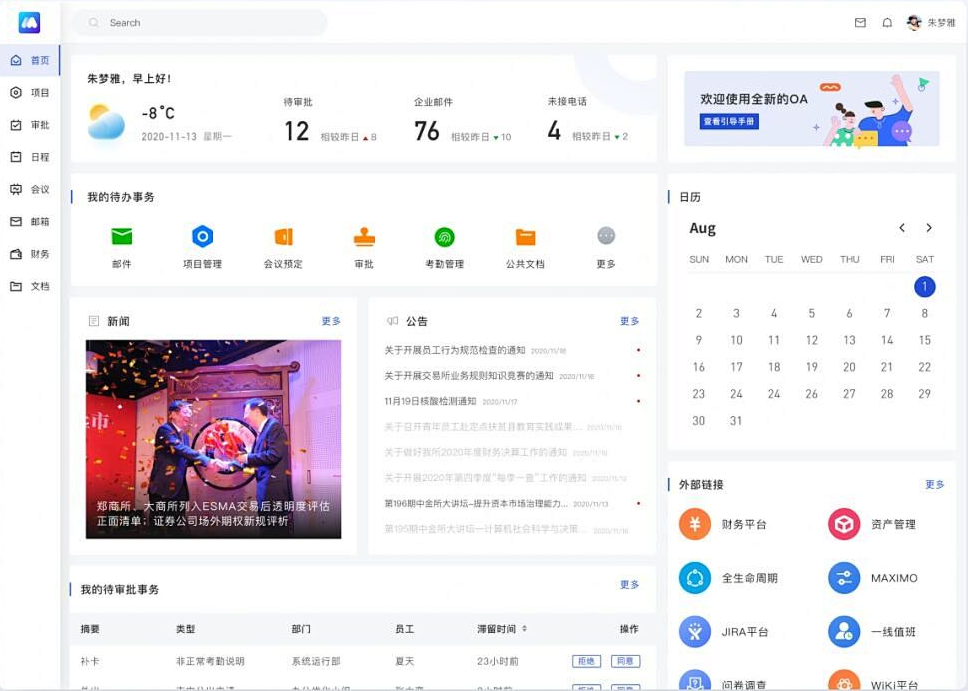The height and width of the screenshot is (691, 968).
Task: Click 拒绝 button for 补卡 row
Action: click(586, 661)
